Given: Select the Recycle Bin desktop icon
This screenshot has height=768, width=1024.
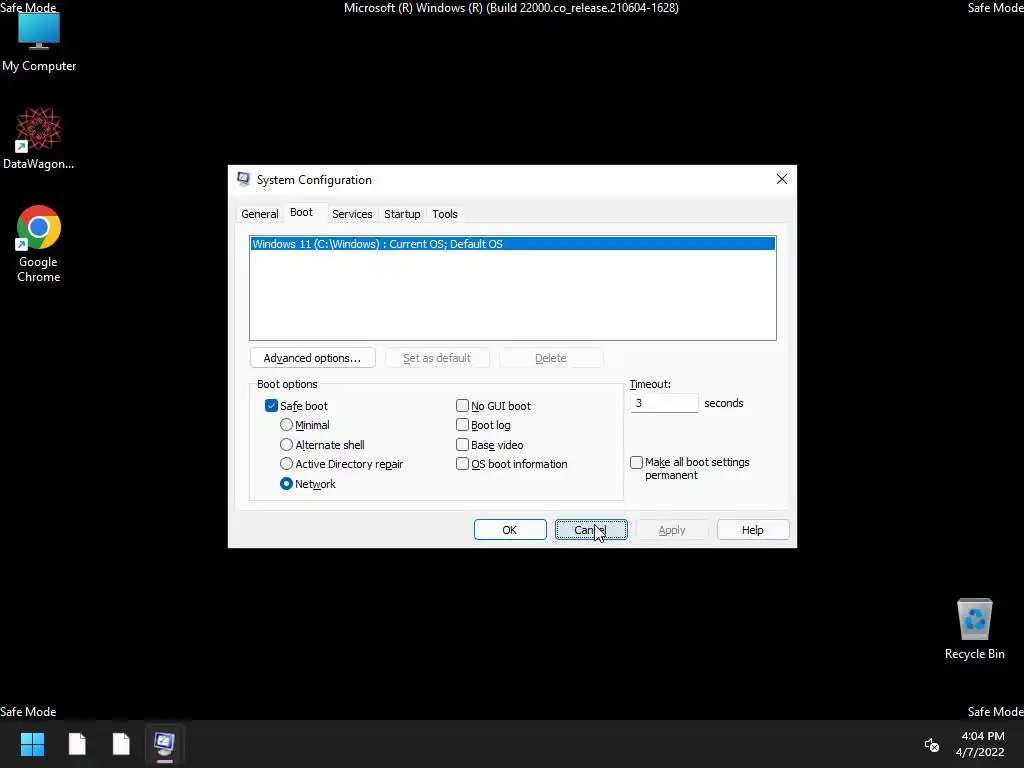Looking at the screenshot, I should click(974, 629).
